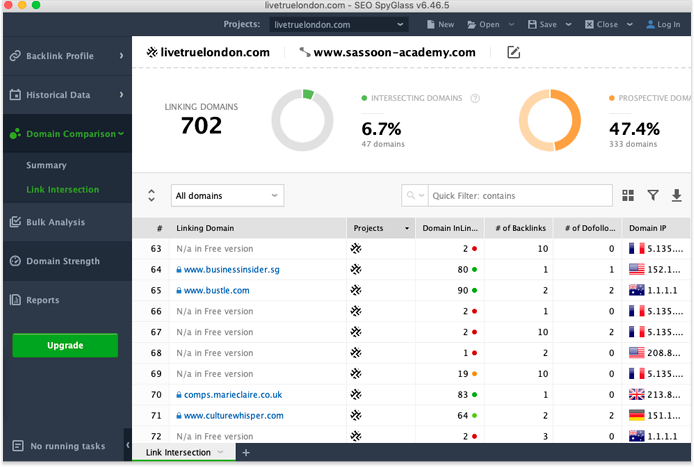This screenshot has width=694, height=467.
Task: Sort by Domain IP column
Action: tap(657, 228)
